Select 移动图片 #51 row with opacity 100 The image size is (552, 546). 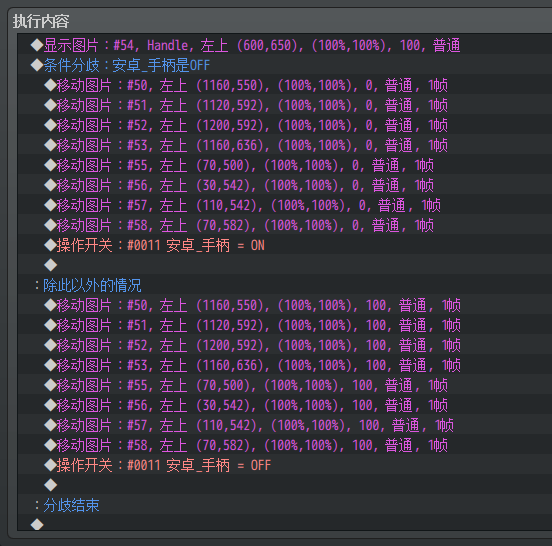point(284,325)
